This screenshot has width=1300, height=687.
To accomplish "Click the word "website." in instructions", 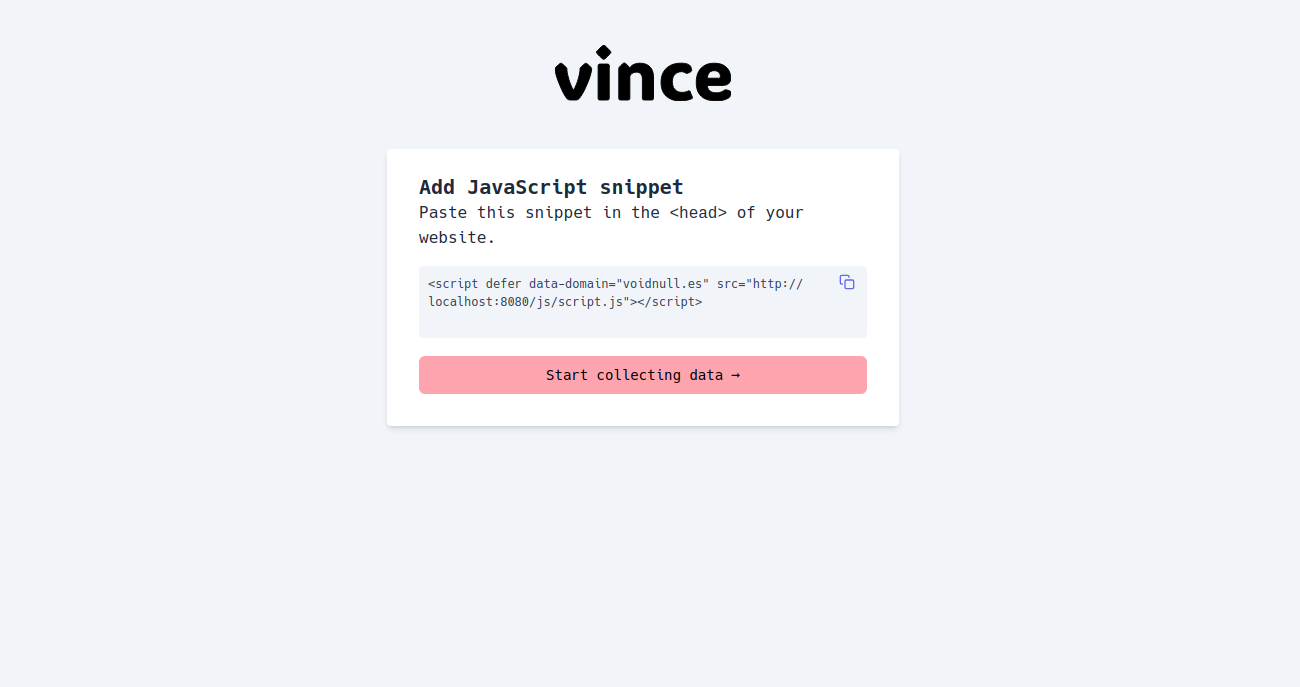I will point(457,238).
